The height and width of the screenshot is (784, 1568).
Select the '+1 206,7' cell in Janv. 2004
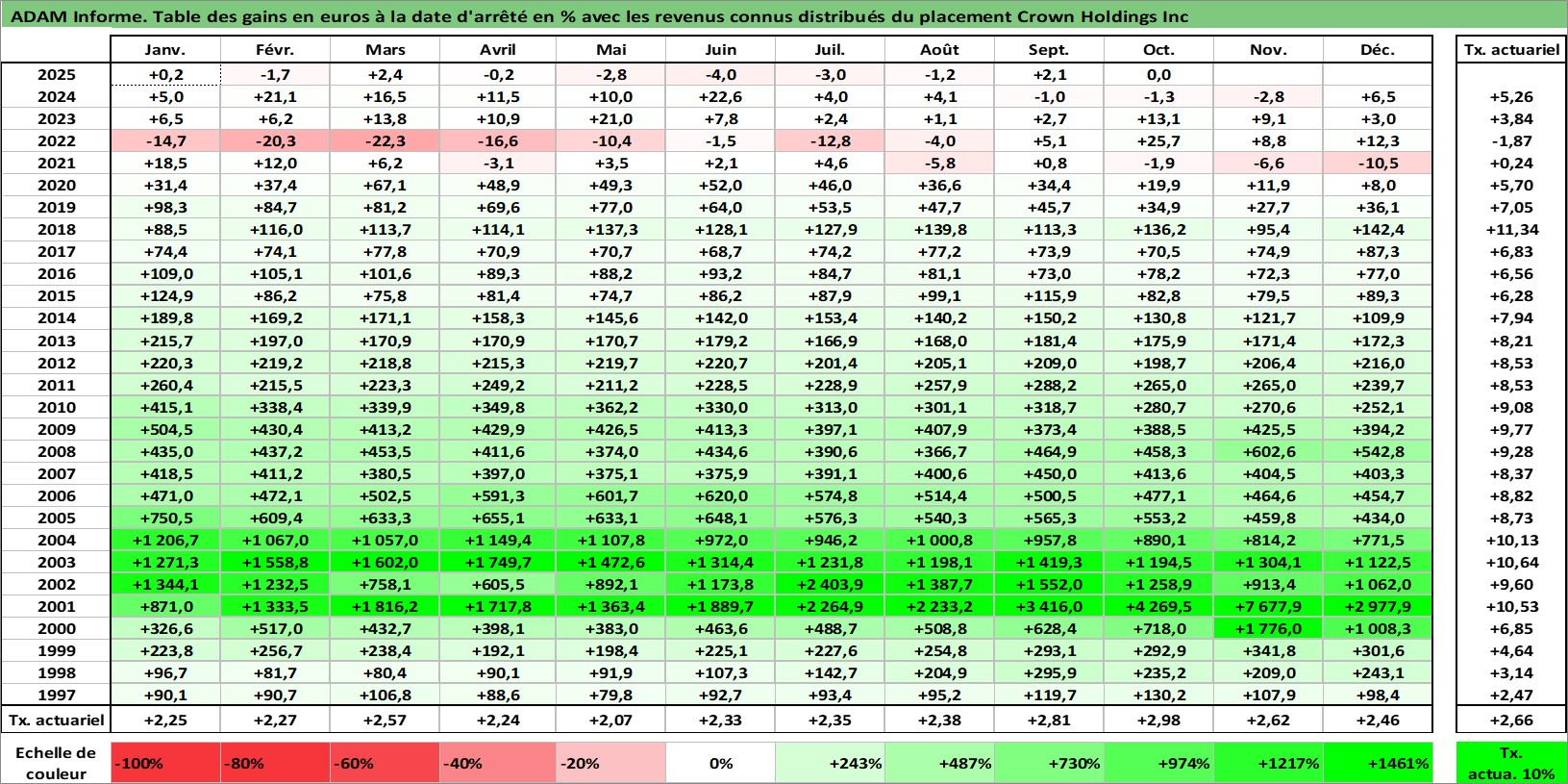click(165, 541)
